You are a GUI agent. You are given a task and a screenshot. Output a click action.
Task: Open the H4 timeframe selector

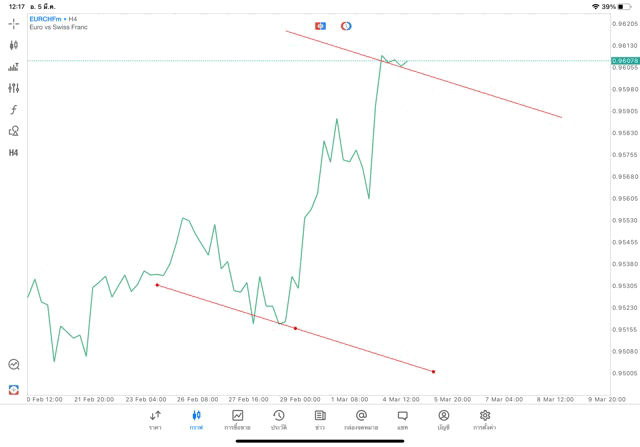click(14, 152)
